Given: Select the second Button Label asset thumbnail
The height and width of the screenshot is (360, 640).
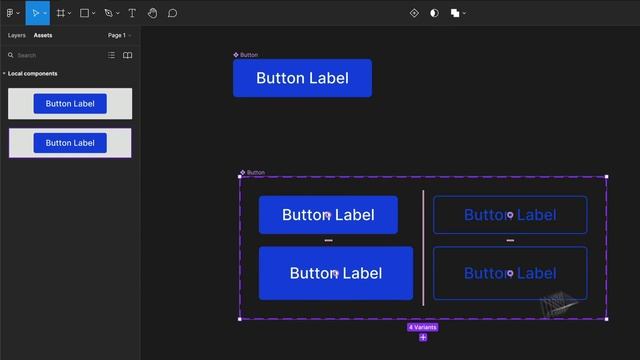Looking at the screenshot, I should (70, 143).
